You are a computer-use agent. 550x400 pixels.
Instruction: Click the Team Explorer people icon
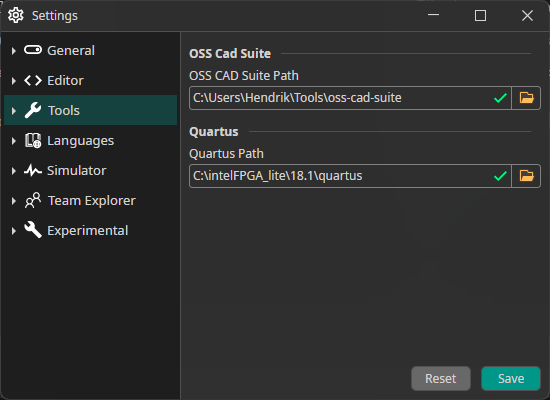point(33,200)
